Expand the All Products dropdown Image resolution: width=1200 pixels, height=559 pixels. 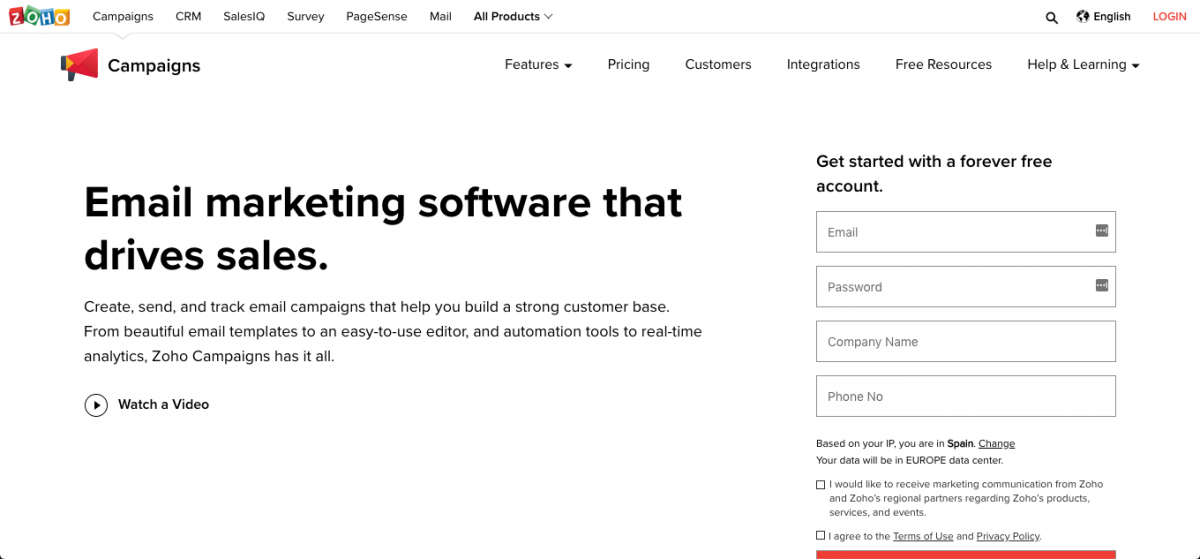(x=513, y=17)
